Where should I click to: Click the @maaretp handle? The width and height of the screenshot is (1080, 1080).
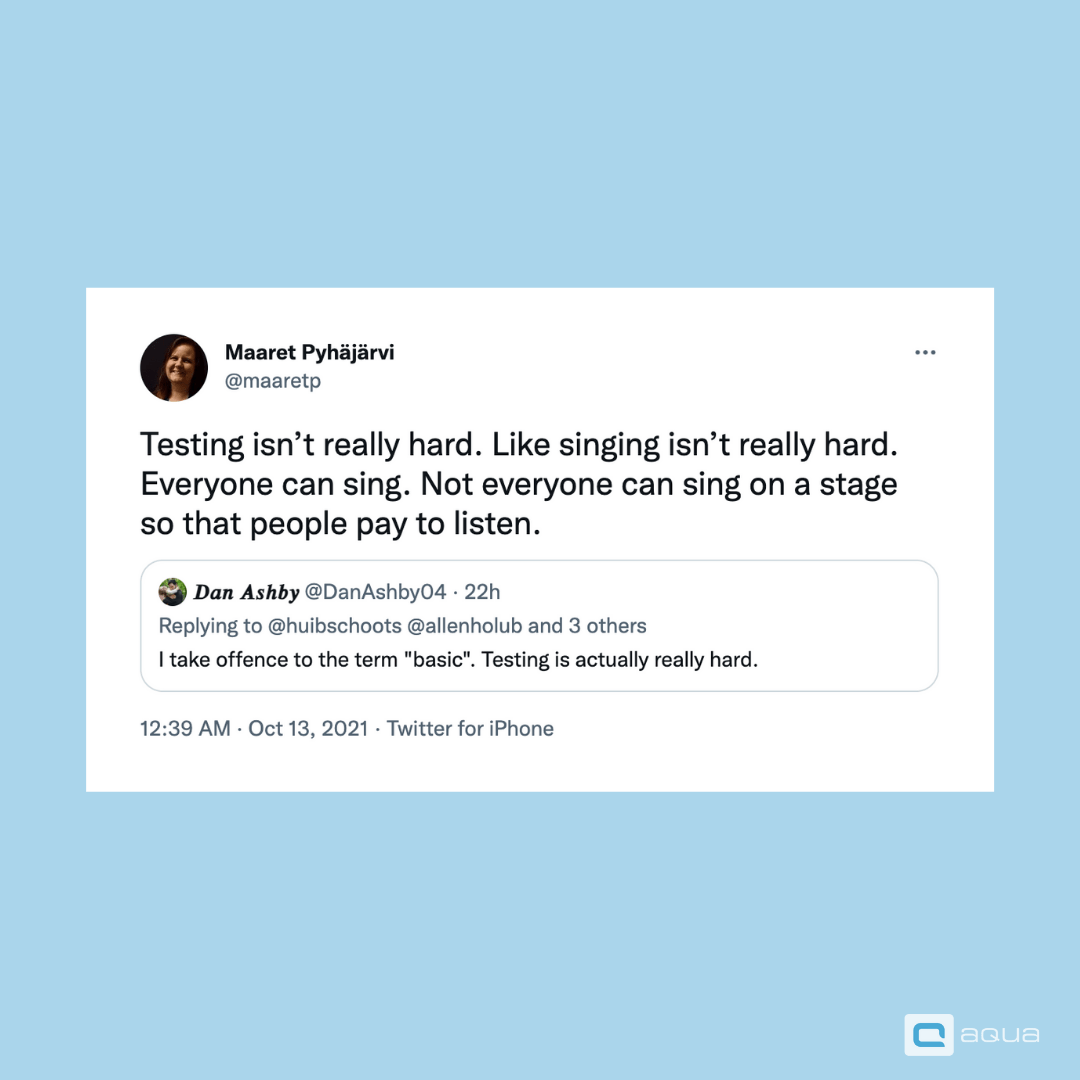(x=272, y=381)
